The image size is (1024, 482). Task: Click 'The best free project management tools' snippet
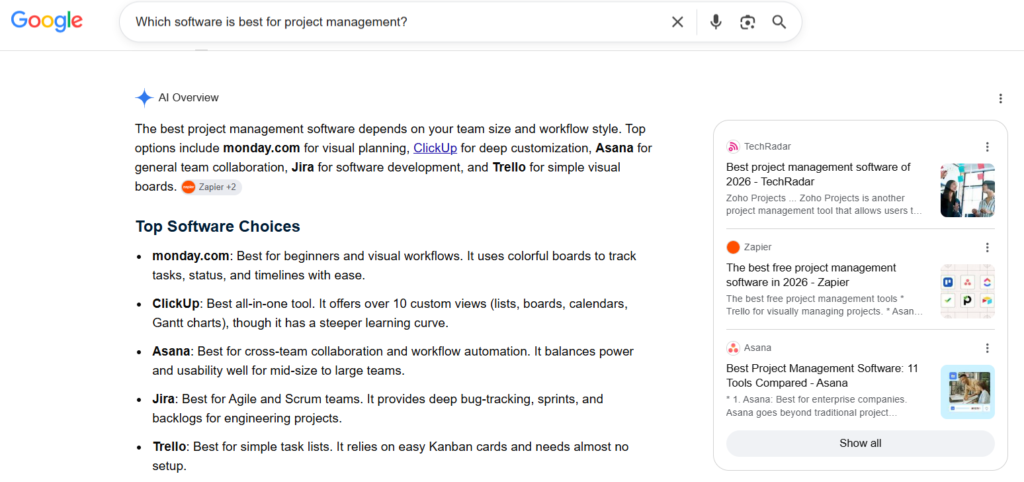pos(824,305)
